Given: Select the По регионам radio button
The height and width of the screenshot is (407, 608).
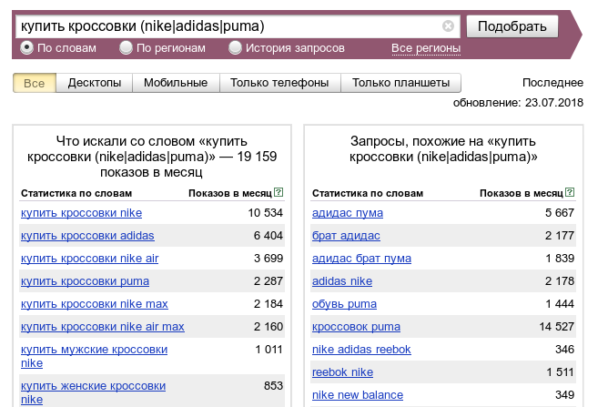Looking at the screenshot, I should tap(126, 48).
